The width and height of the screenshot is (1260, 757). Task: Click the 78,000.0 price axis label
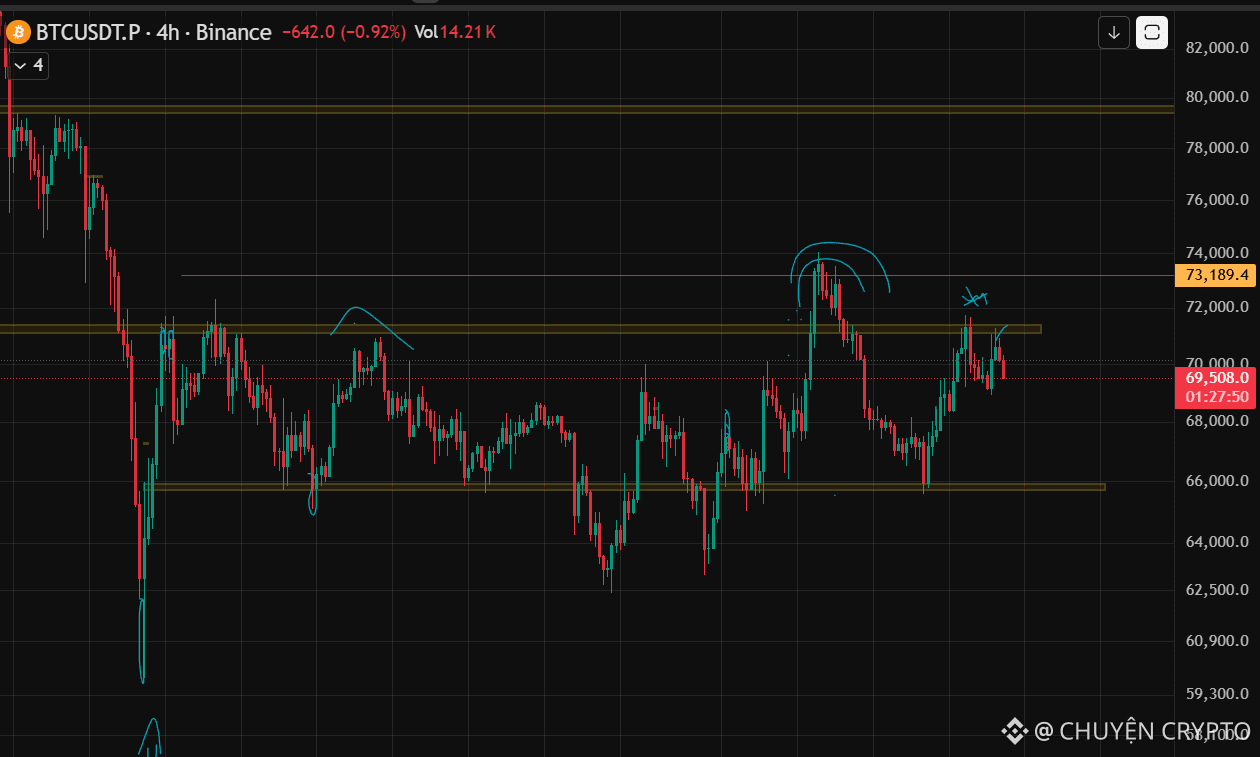tap(1216, 147)
